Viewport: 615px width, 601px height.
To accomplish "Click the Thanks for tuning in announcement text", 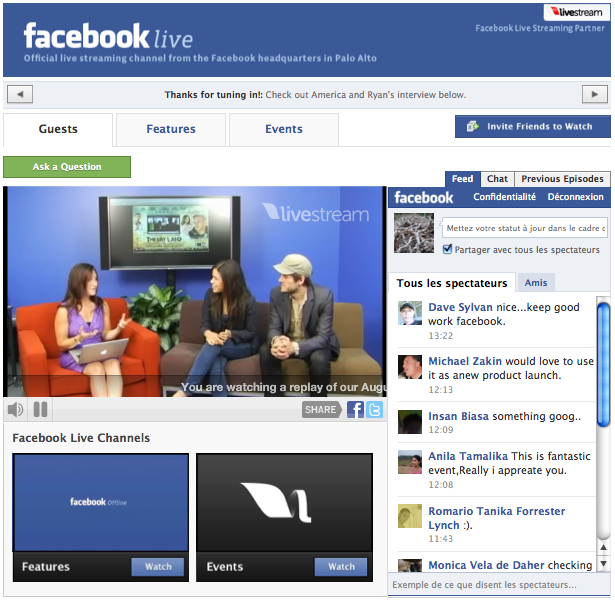I will point(315,95).
